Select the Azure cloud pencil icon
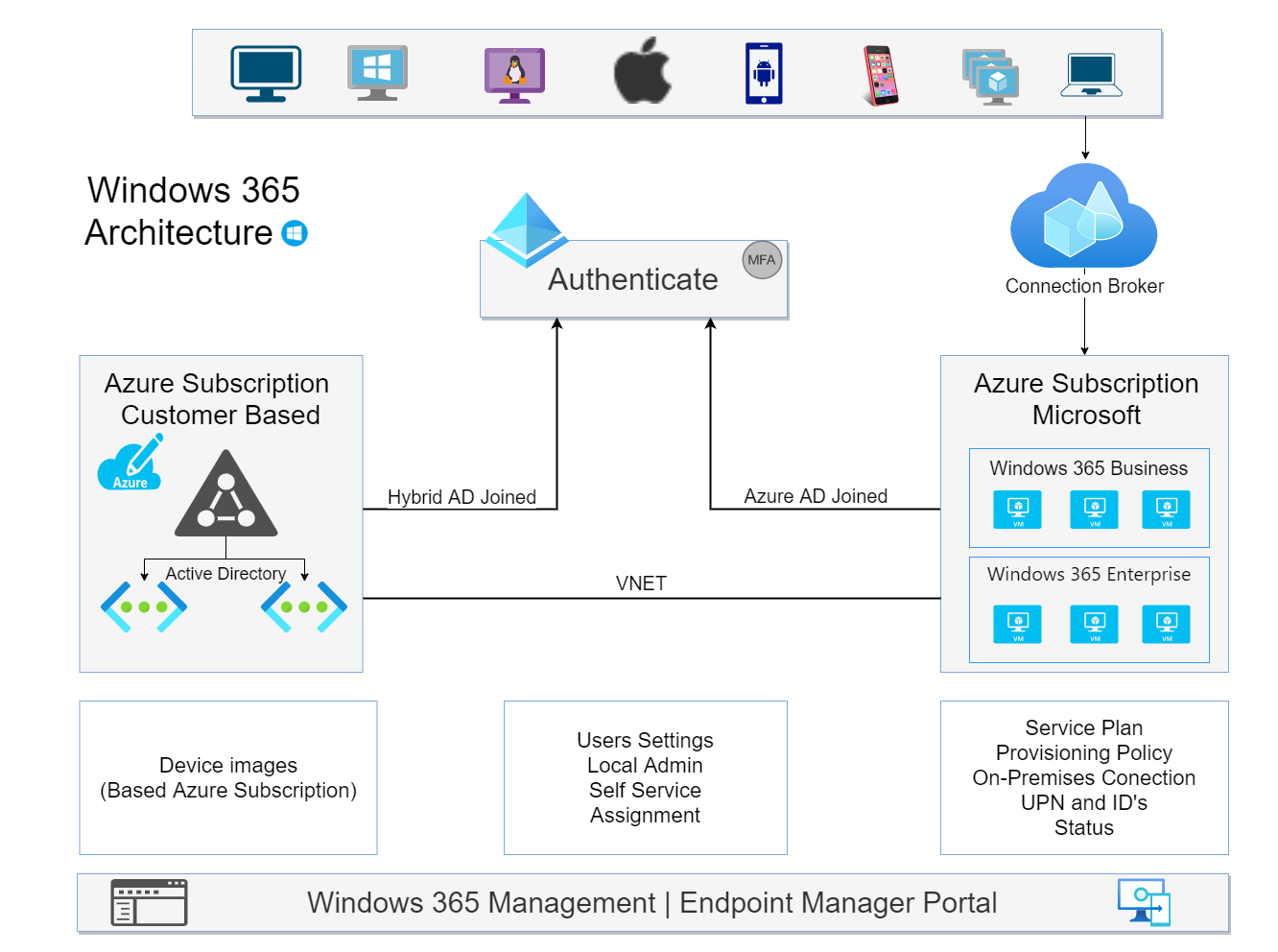The height and width of the screenshot is (952, 1278). [131, 464]
